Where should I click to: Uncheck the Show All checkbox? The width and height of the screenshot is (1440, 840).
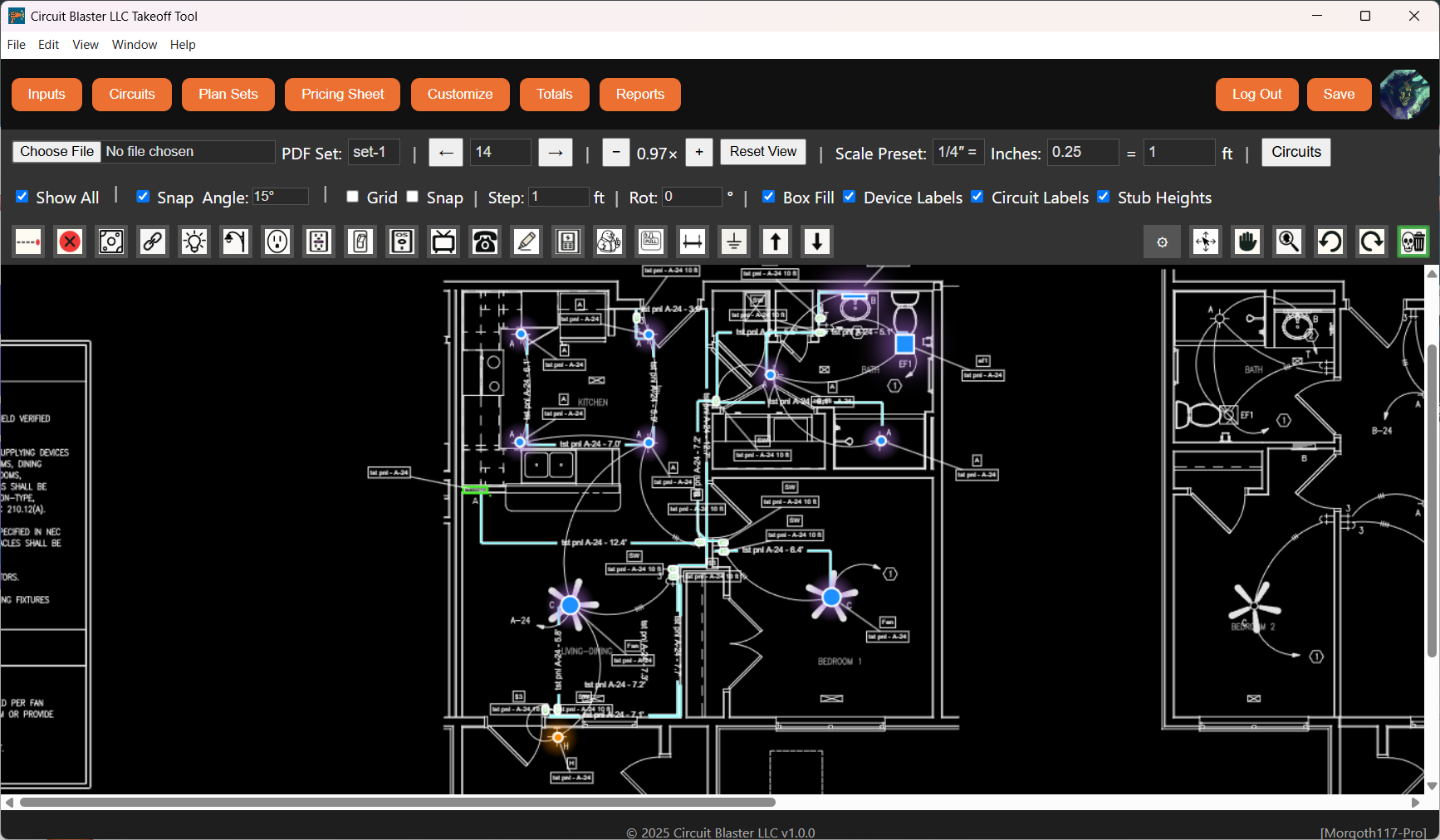coord(22,197)
